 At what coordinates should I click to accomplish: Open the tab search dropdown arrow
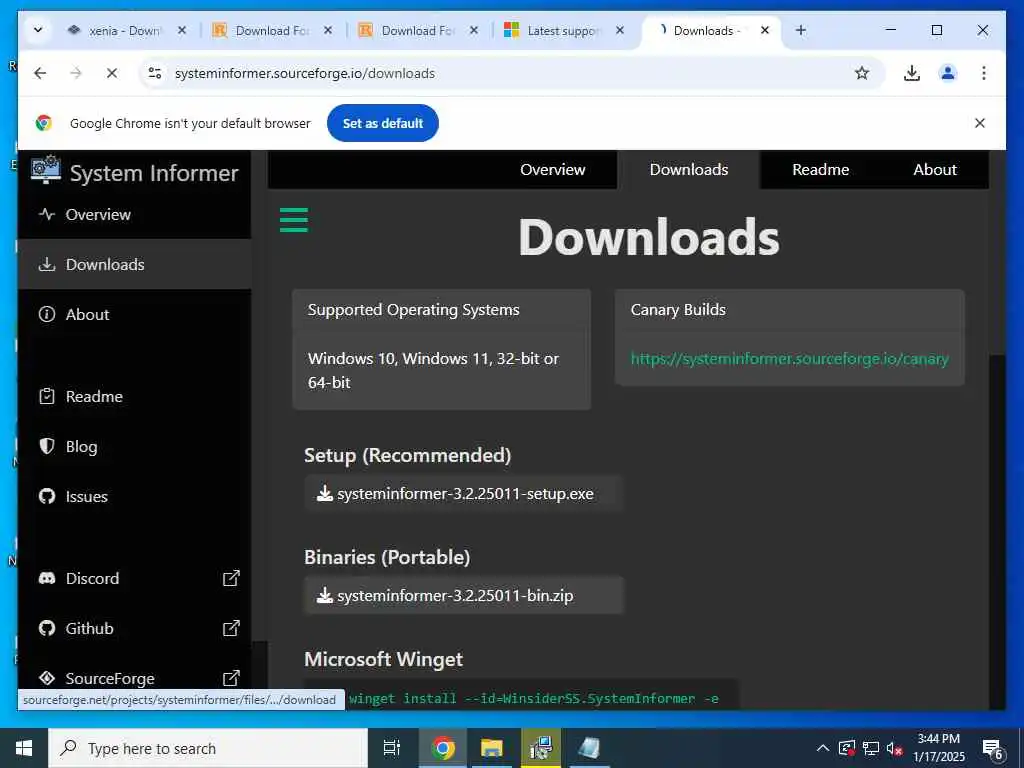coord(38,30)
